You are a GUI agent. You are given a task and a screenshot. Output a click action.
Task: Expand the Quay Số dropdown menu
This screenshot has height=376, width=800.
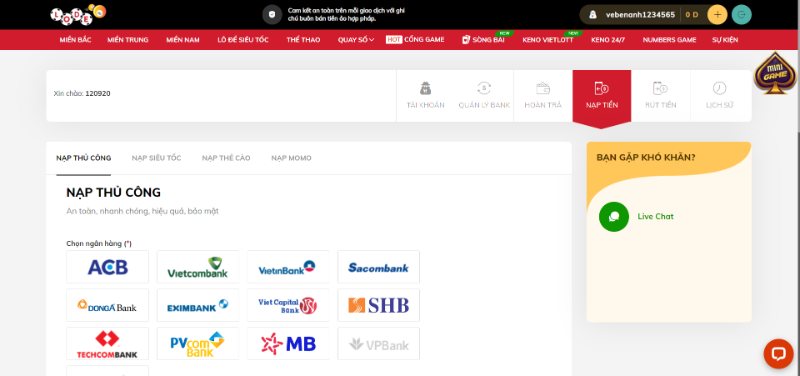356,40
